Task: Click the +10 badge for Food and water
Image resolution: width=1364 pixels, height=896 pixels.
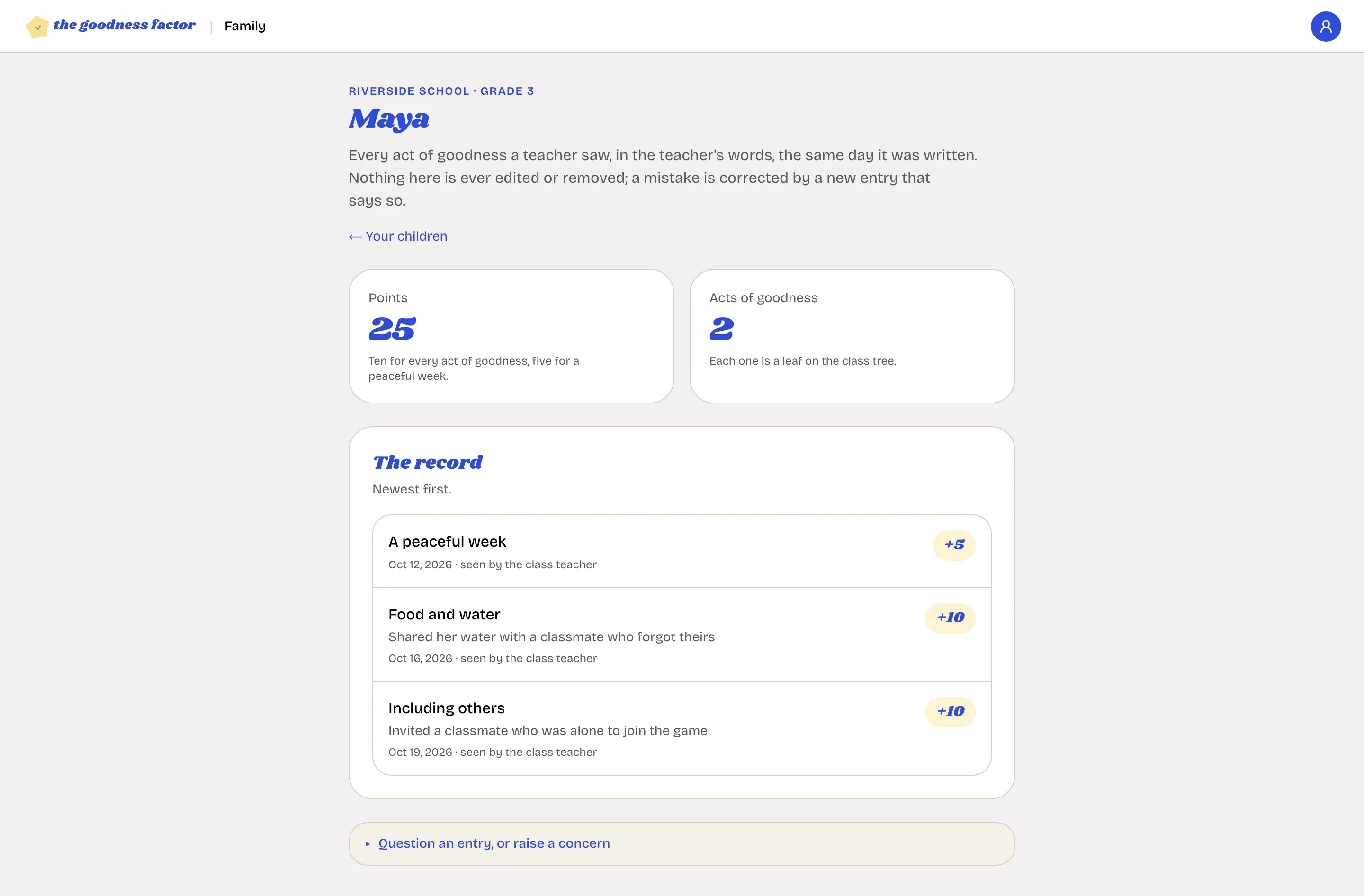Action: tap(950, 618)
